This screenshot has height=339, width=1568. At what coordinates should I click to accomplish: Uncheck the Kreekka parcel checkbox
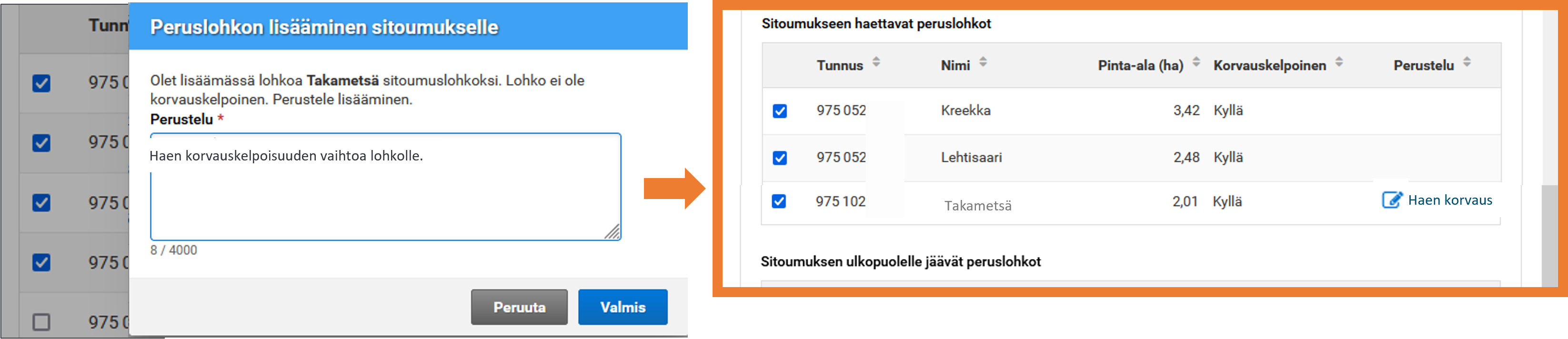pyautogui.click(x=780, y=111)
